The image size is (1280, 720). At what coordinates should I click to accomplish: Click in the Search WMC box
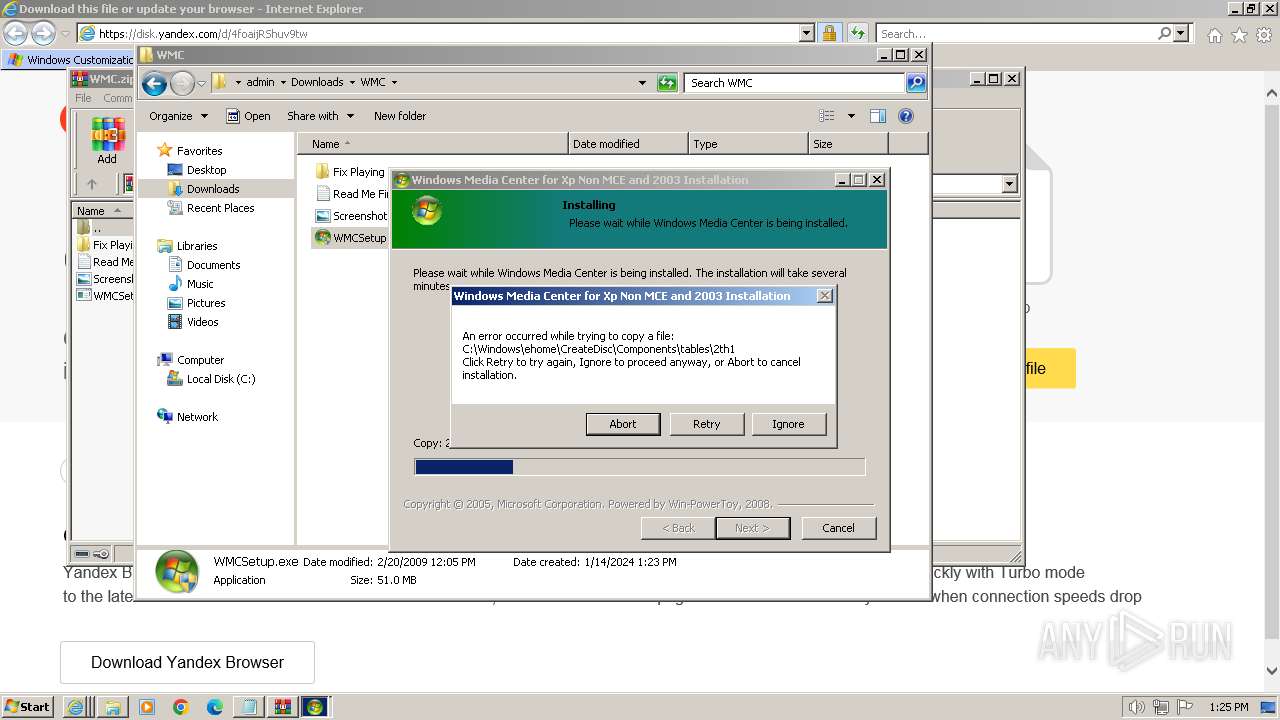(x=794, y=83)
